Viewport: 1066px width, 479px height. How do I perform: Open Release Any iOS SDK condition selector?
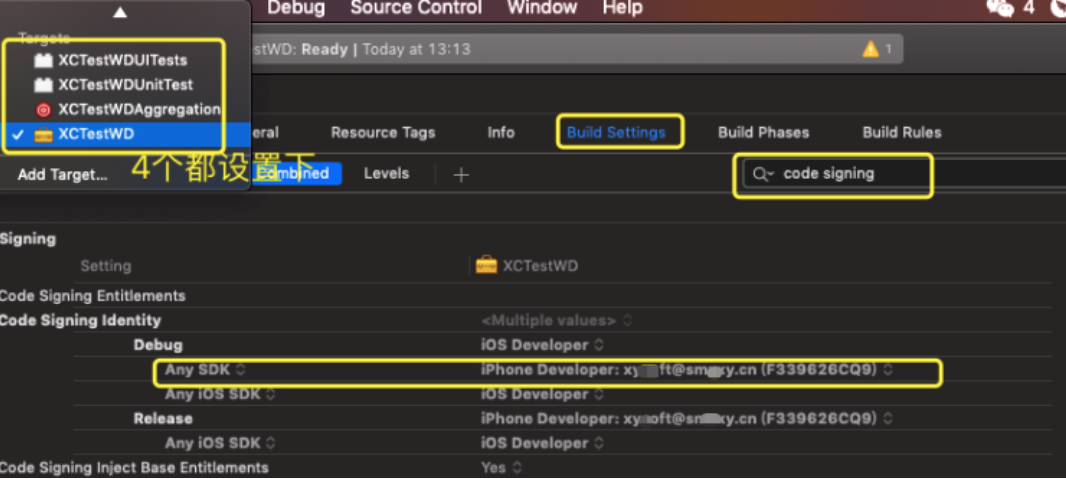[x=220, y=444]
